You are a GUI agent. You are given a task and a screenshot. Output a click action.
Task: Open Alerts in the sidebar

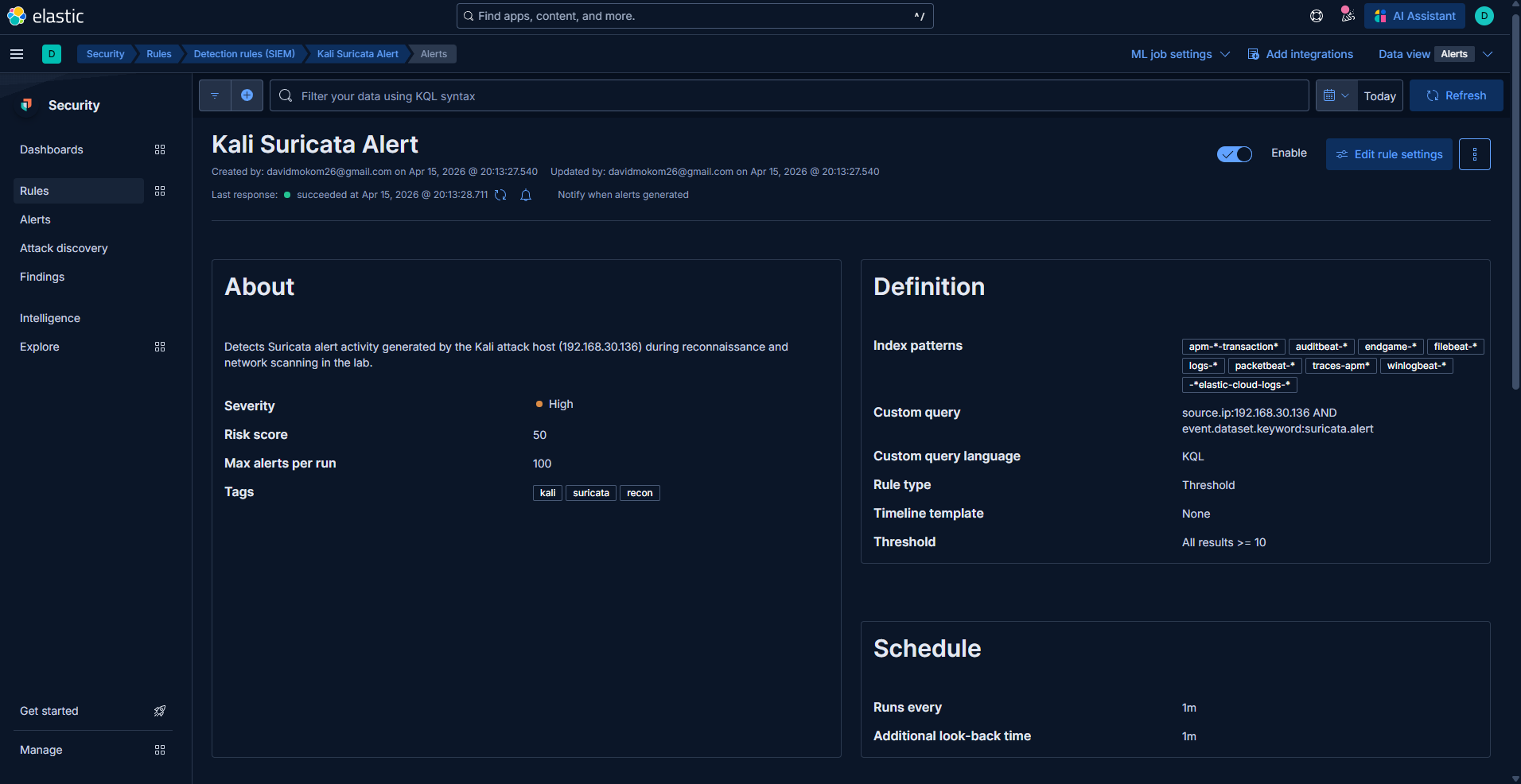(x=35, y=219)
